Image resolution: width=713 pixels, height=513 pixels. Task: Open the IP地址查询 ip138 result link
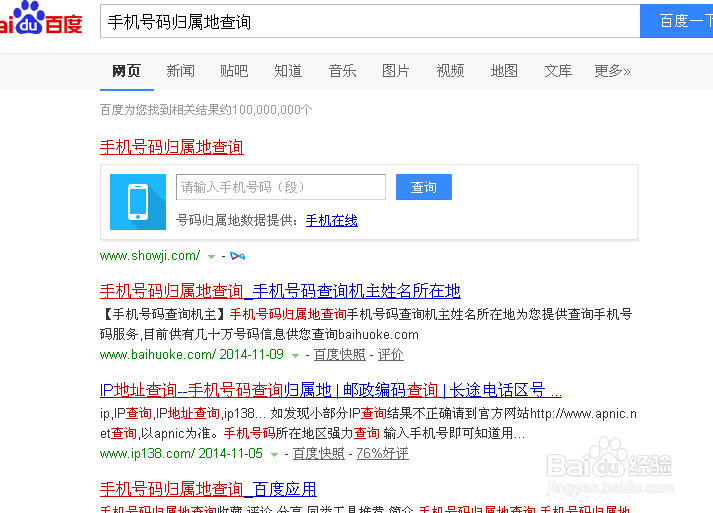coord(331,390)
